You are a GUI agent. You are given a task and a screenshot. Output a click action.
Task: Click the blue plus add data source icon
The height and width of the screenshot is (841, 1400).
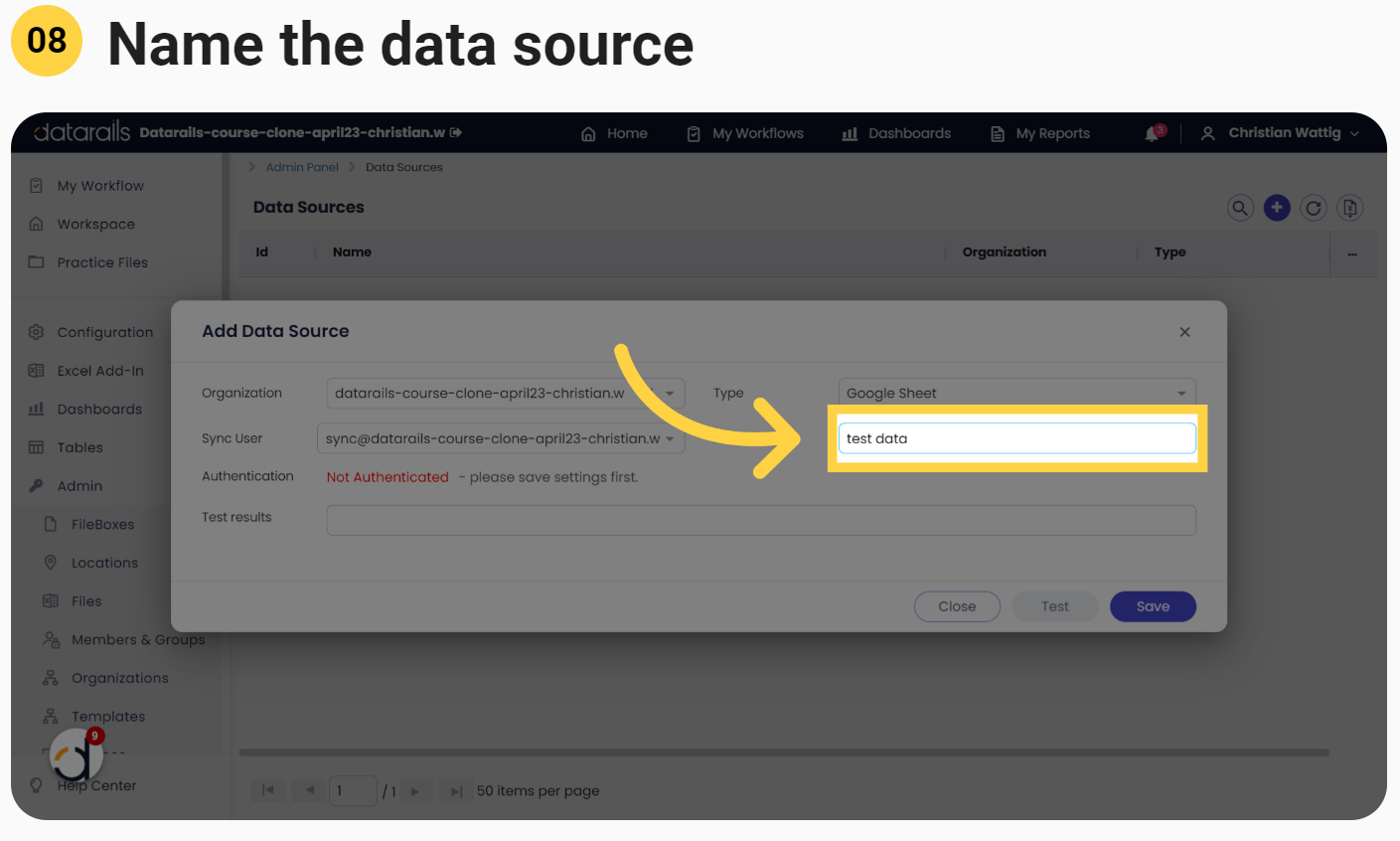click(x=1277, y=208)
